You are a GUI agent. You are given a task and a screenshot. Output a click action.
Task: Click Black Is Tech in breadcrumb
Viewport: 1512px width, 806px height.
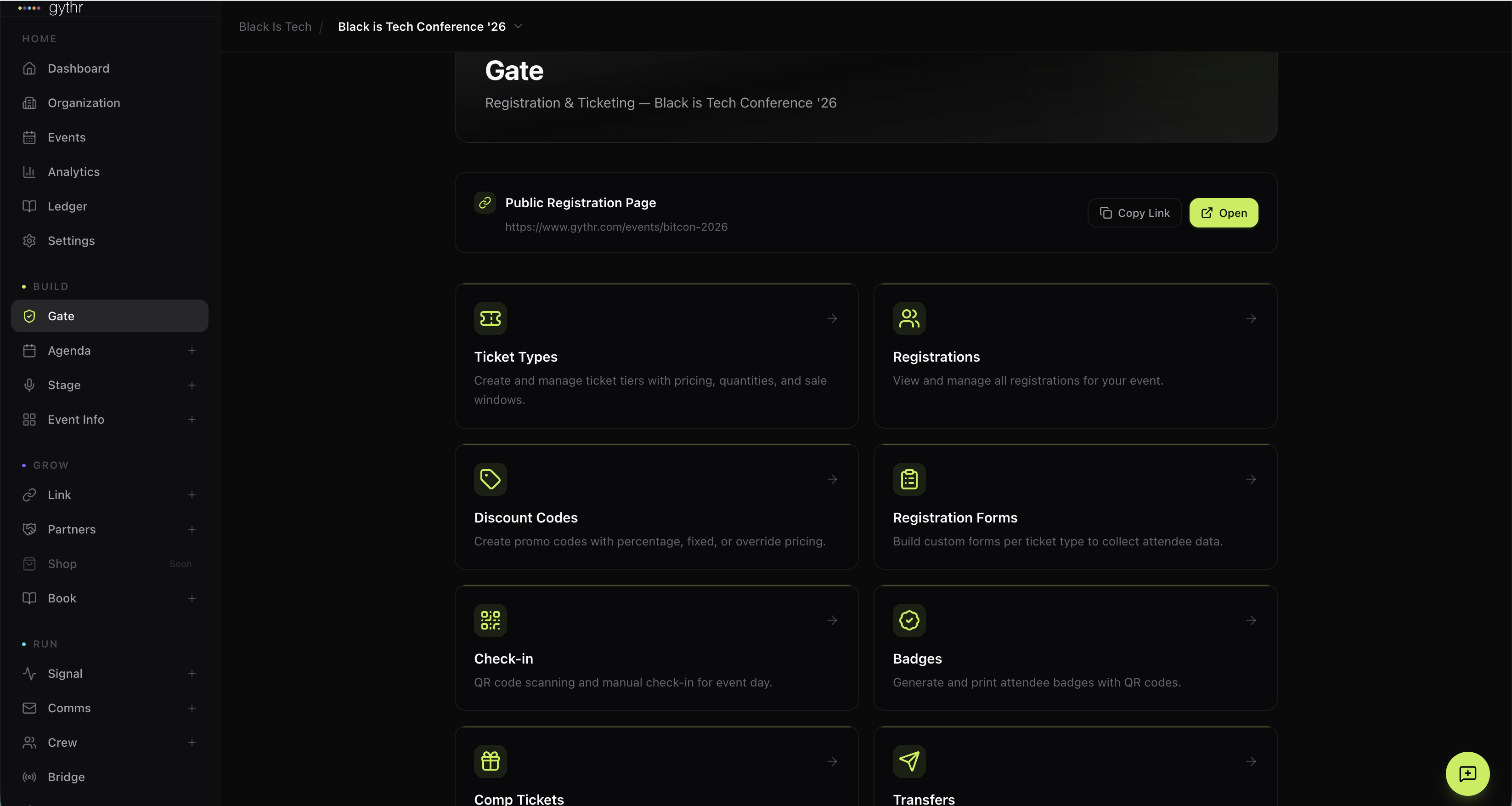pos(275,26)
